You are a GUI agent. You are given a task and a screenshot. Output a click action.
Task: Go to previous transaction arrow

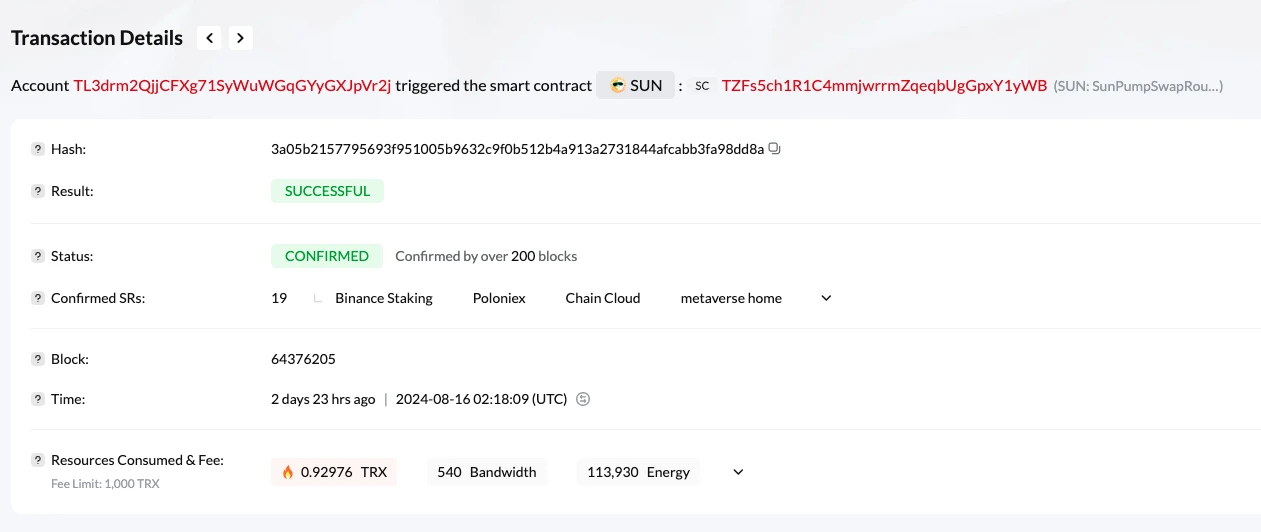[209, 38]
